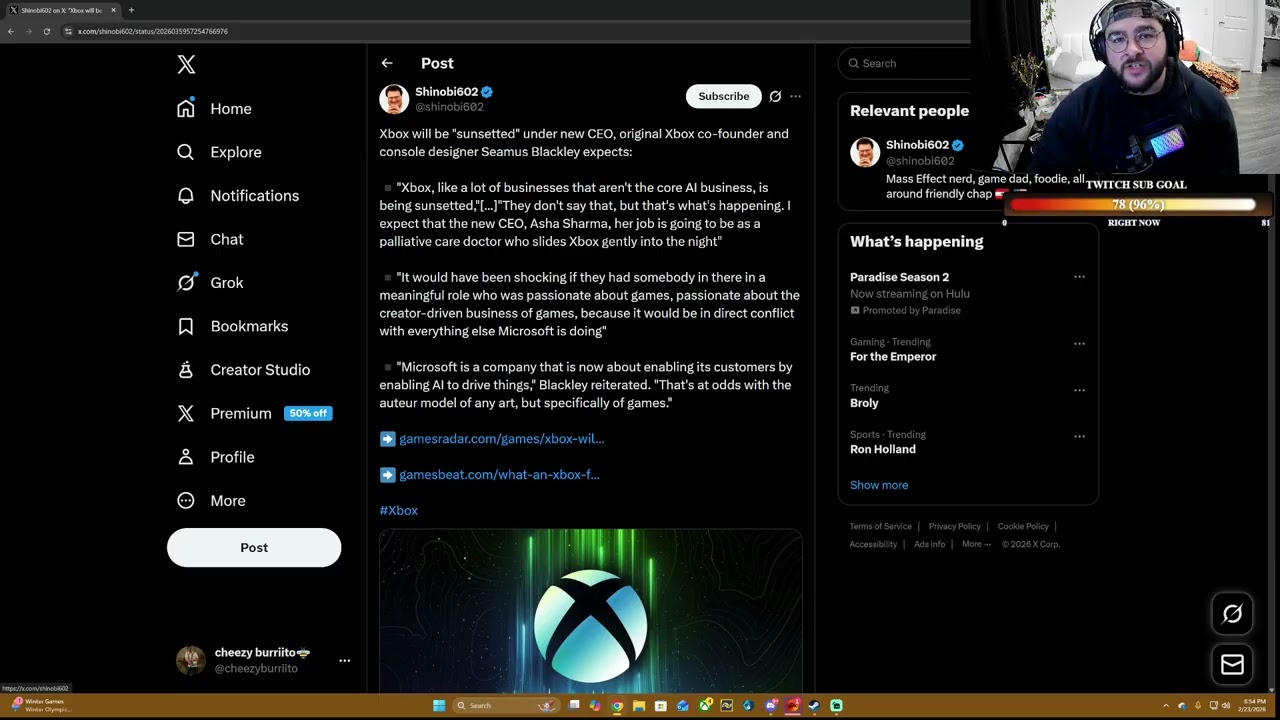The width and height of the screenshot is (1280, 720).
Task: Open Shinobi602 in Relevant people
Action: click(x=917, y=145)
